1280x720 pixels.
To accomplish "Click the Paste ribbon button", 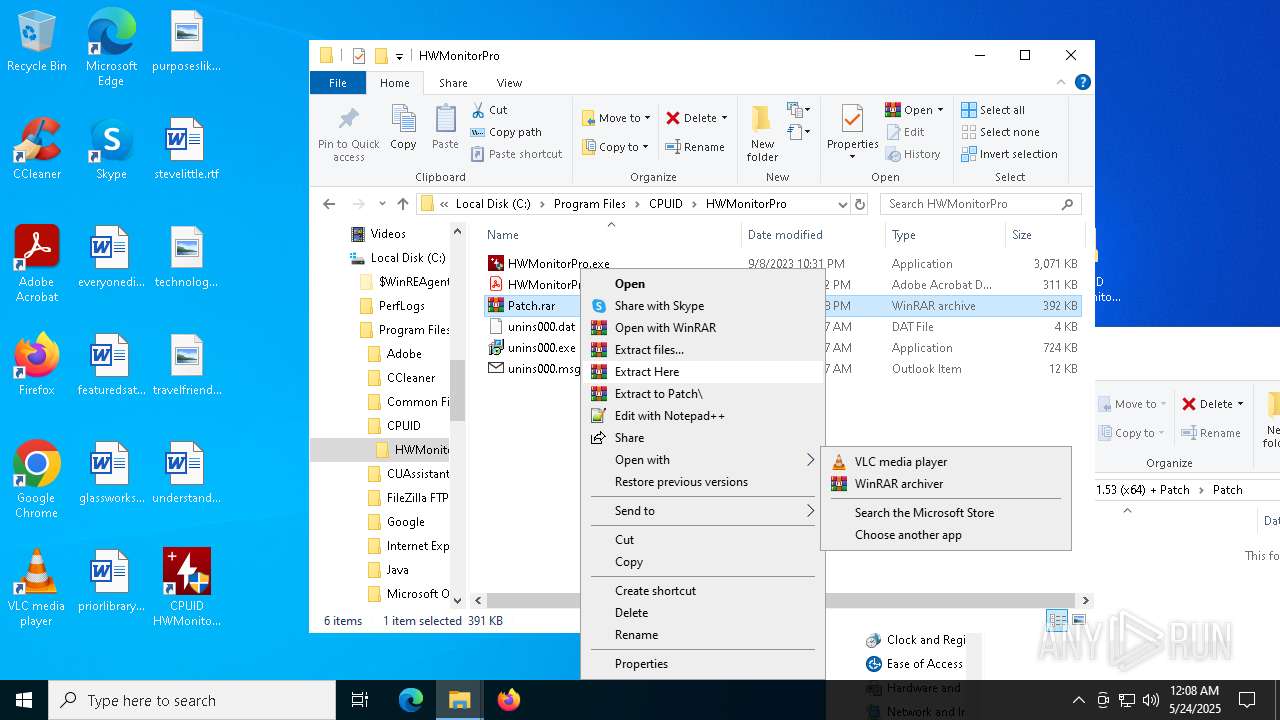I will coord(445,127).
